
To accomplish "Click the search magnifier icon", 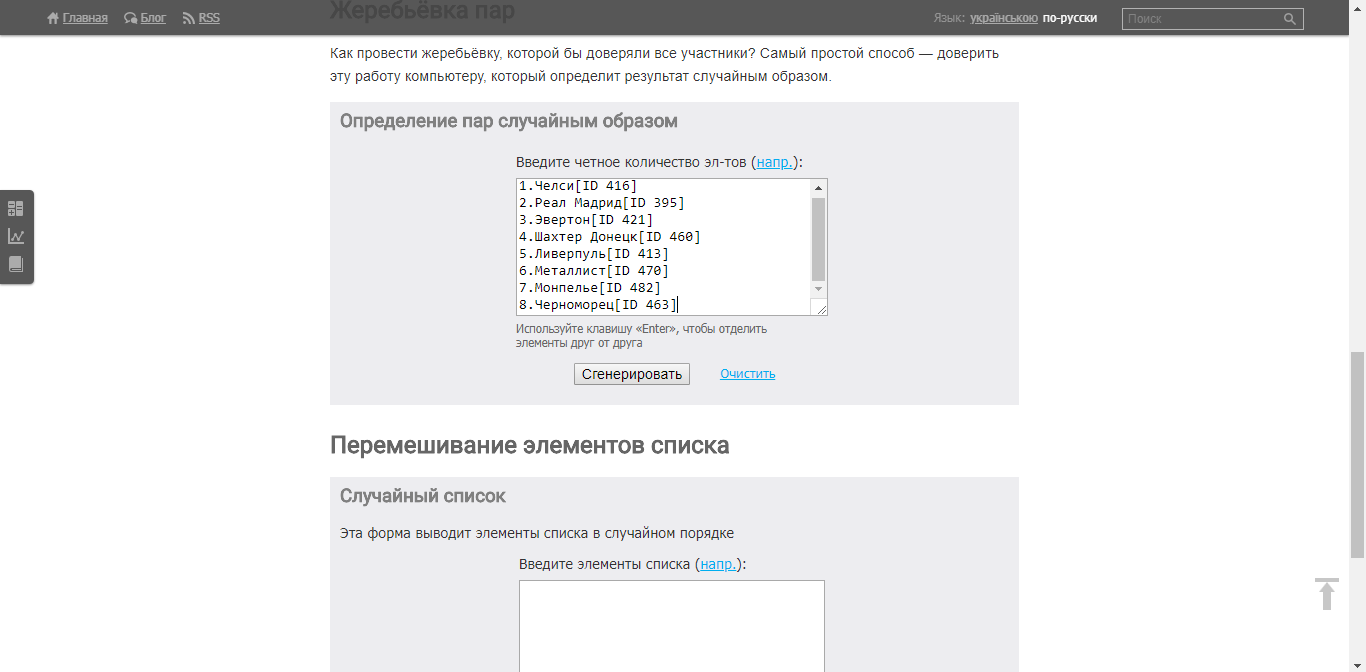I will 1290,19.
